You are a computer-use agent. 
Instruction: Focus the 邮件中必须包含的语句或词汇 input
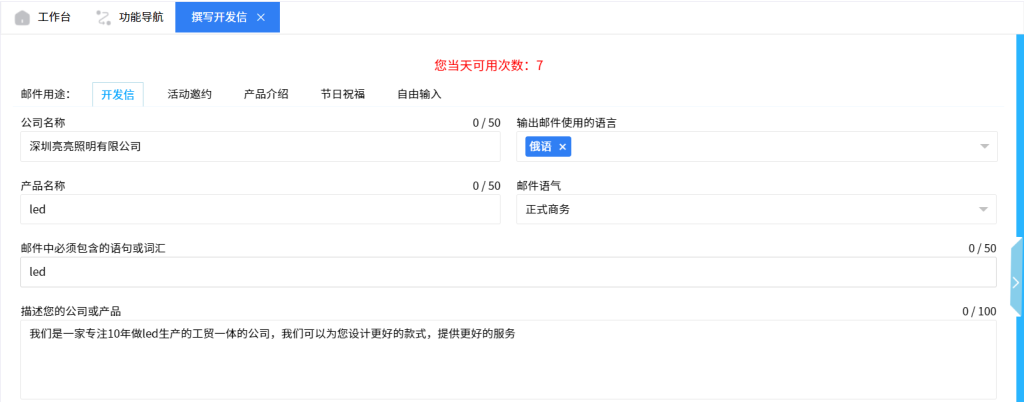508,272
